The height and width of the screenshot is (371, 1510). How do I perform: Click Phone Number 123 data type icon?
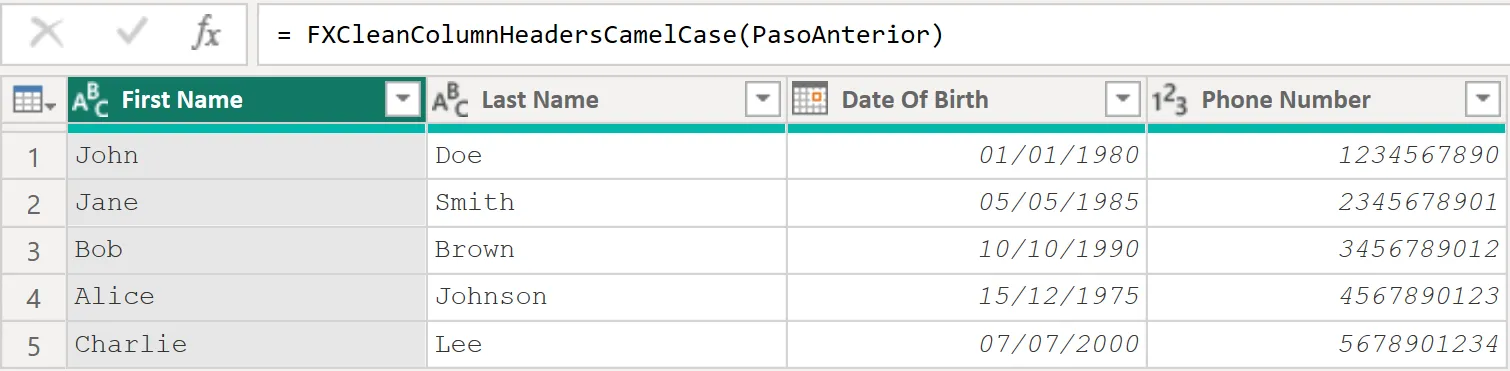pyautogui.click(x=1169, y=100)
